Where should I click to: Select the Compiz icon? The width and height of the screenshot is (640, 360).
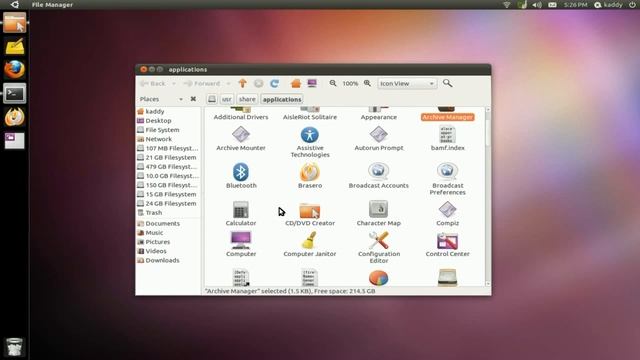447,210
